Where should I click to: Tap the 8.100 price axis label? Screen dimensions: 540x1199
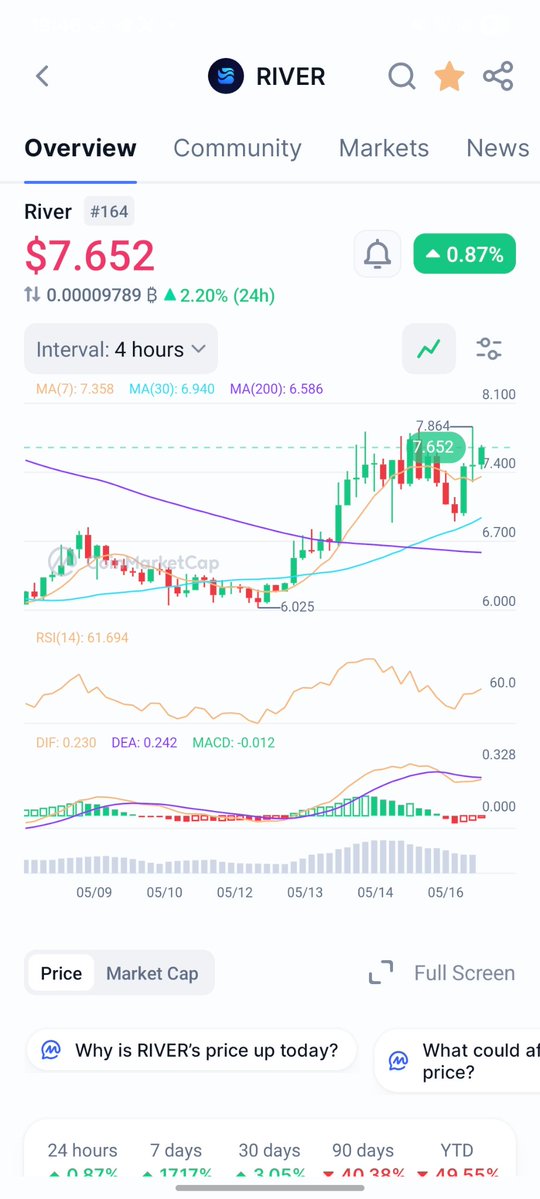point(499,395)
